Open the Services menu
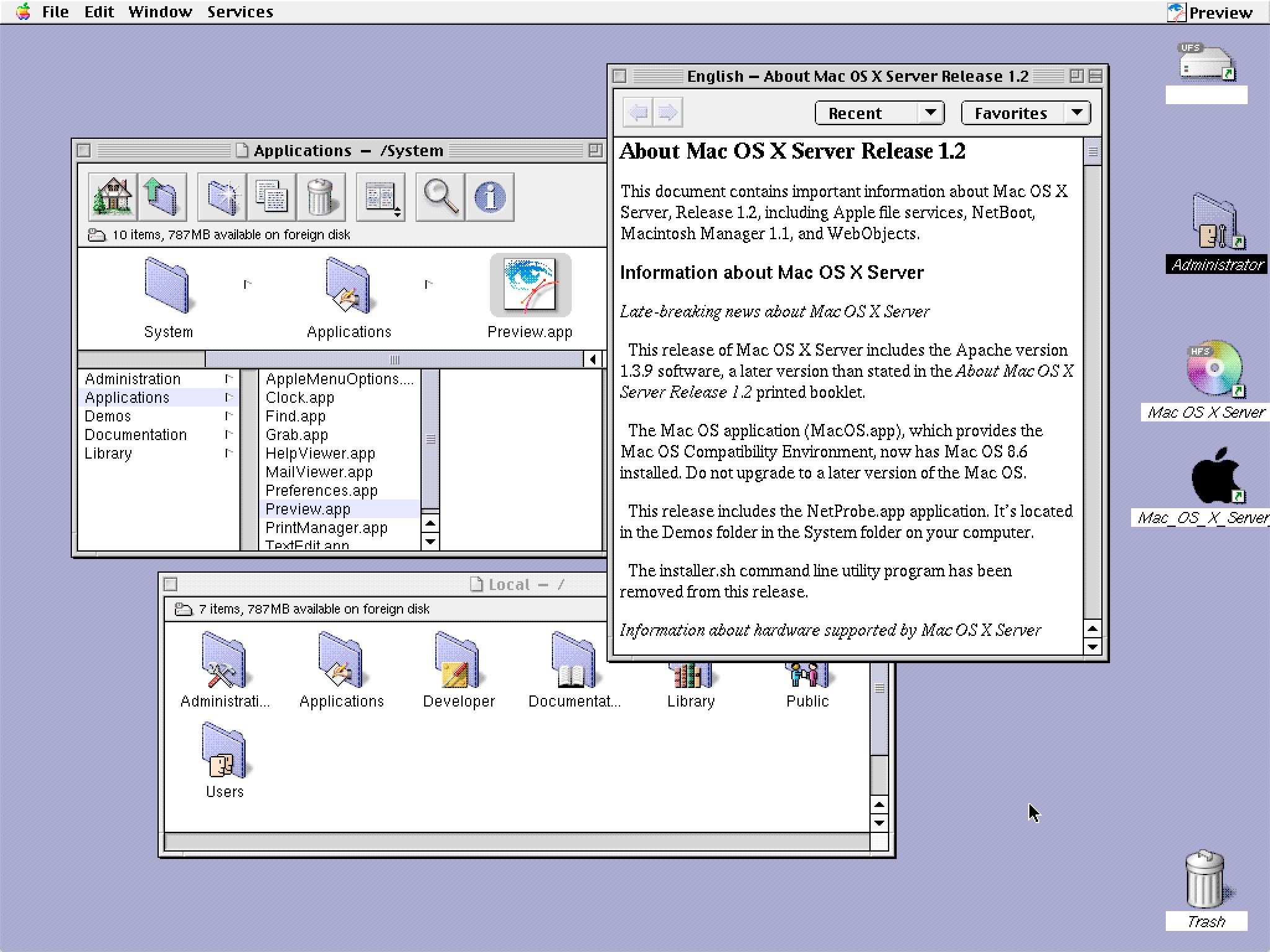 (x=241, y=11)
